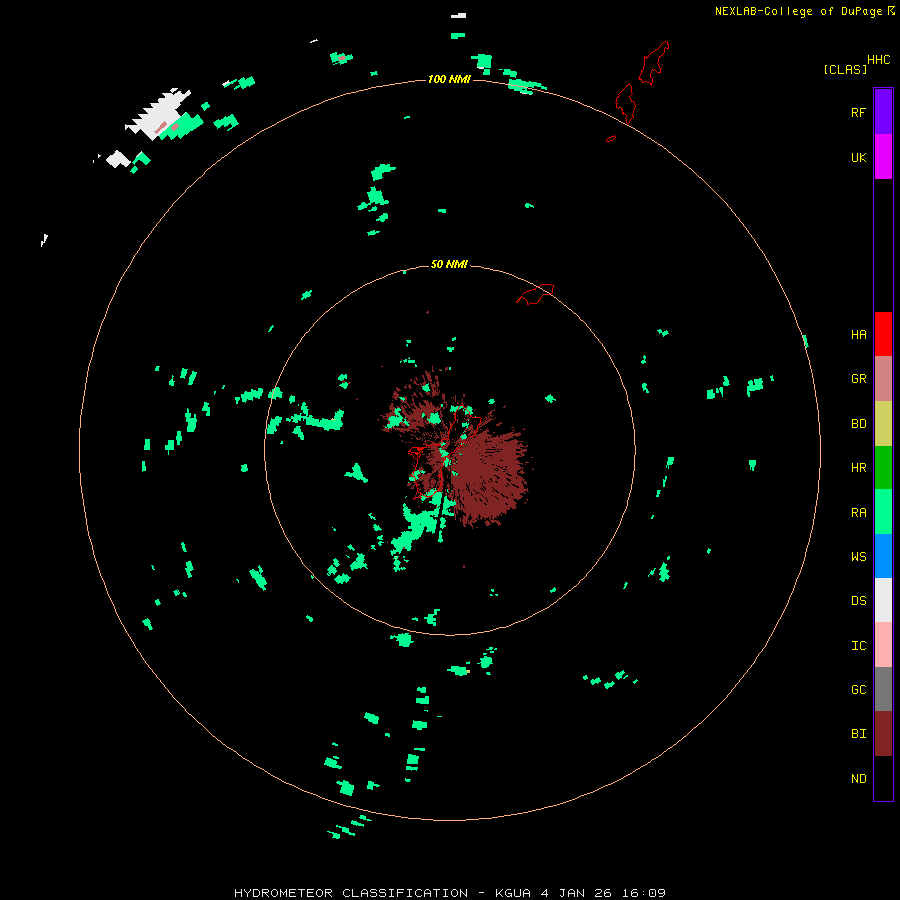The image size is (900, 900).
Task: Click the GR legend label
Action: point(858,379)
